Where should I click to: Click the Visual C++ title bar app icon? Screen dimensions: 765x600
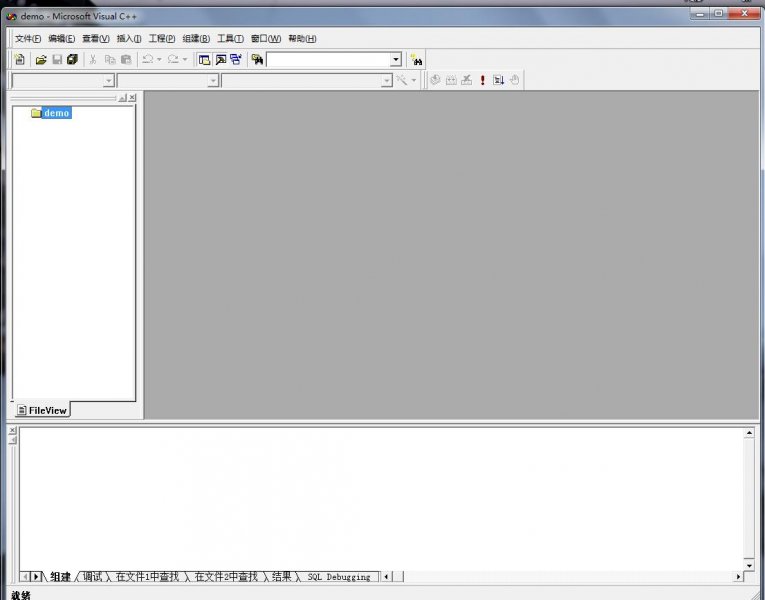tap(11, 16)
